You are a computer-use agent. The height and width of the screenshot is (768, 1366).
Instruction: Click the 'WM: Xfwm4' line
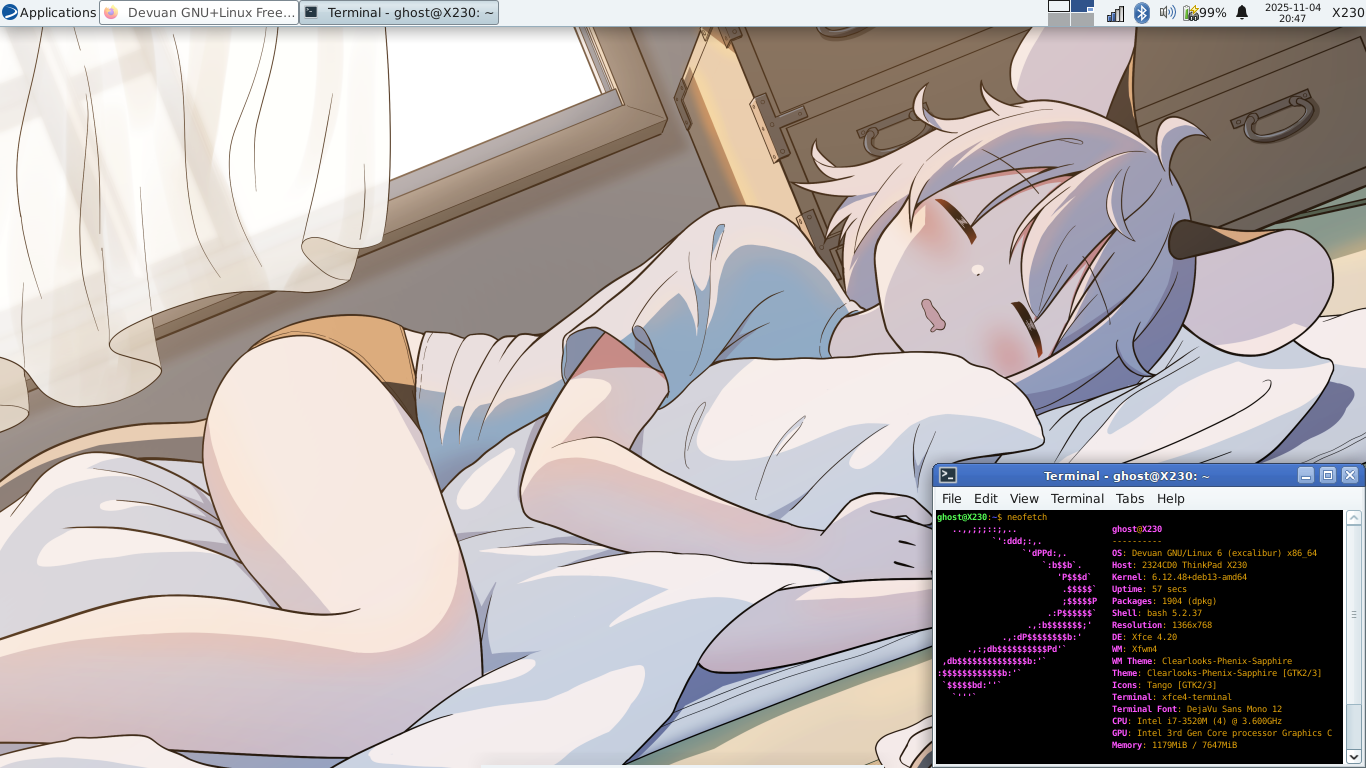point(1135,649)
